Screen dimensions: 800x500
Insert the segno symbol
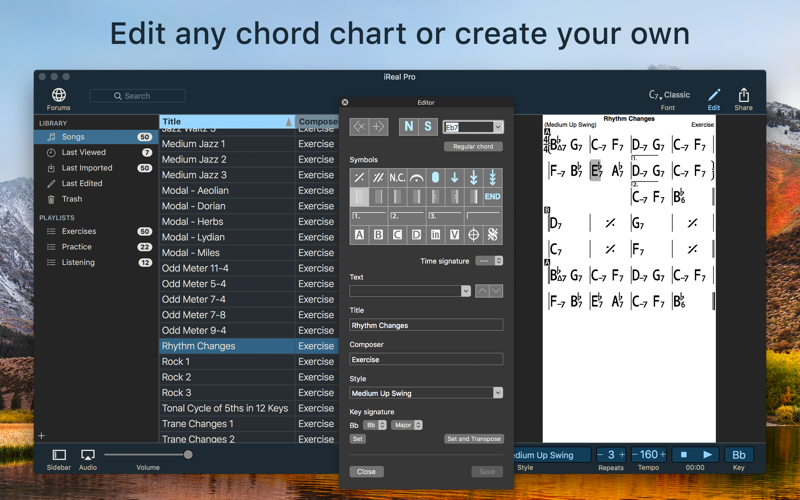492,235
